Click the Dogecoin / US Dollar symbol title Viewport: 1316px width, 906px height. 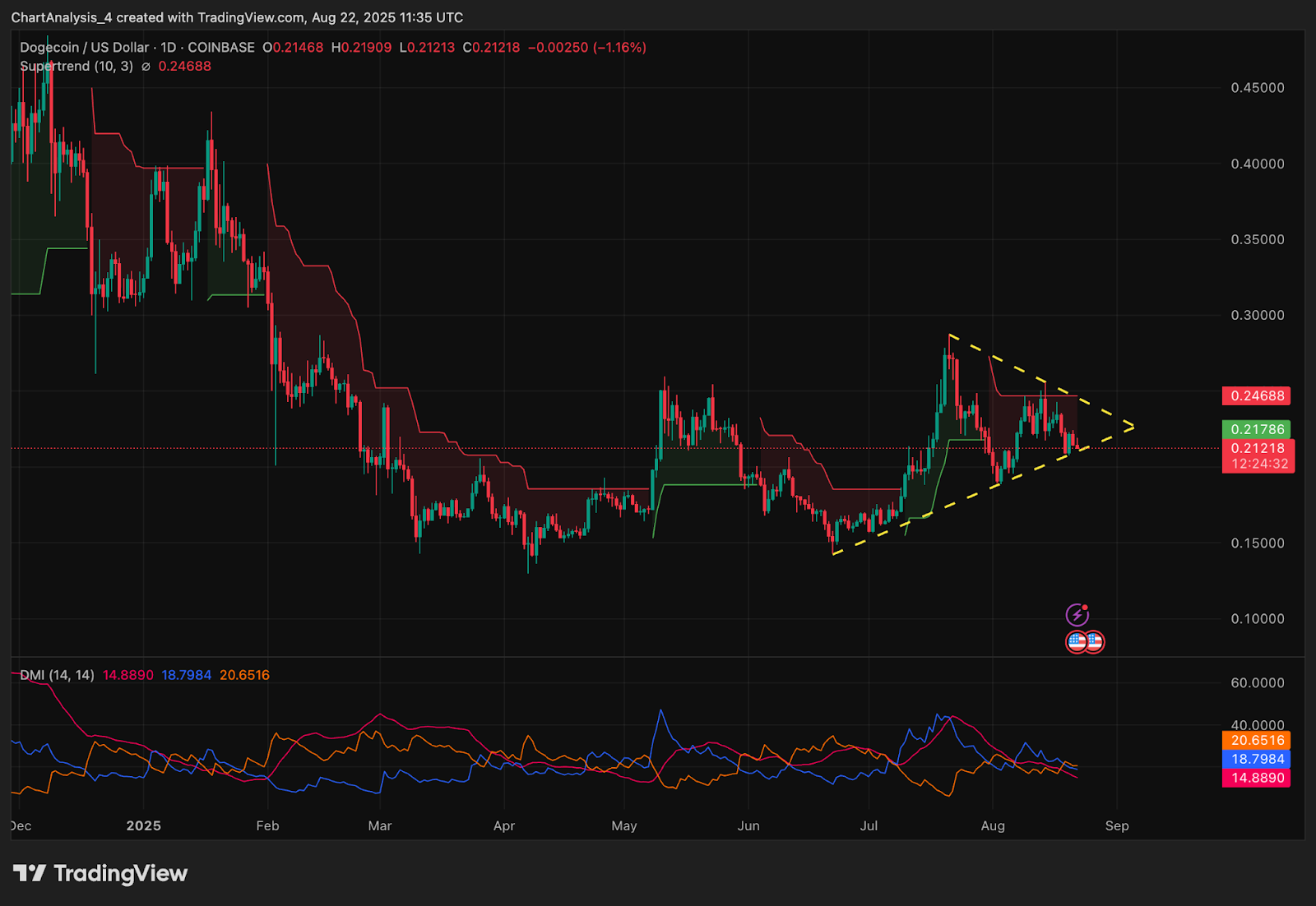pyautogui.click(x=85, y=48)
